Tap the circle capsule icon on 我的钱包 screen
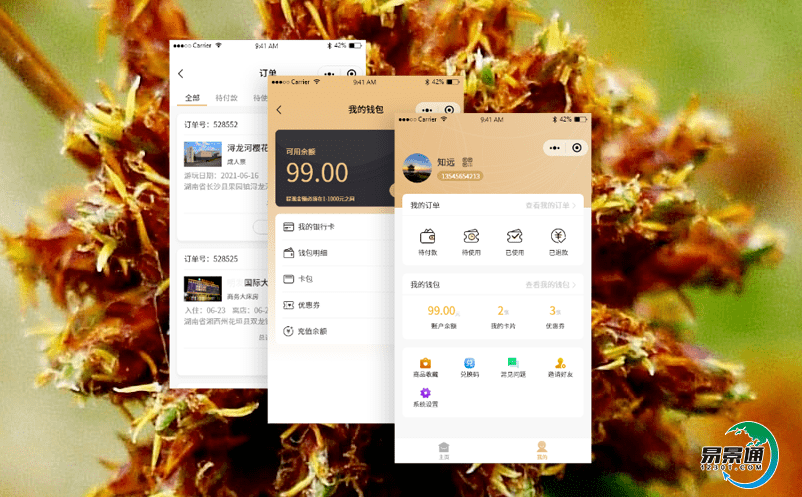This screenshot has width=802, height=497. pyautogui.click(x=449, y=110)
